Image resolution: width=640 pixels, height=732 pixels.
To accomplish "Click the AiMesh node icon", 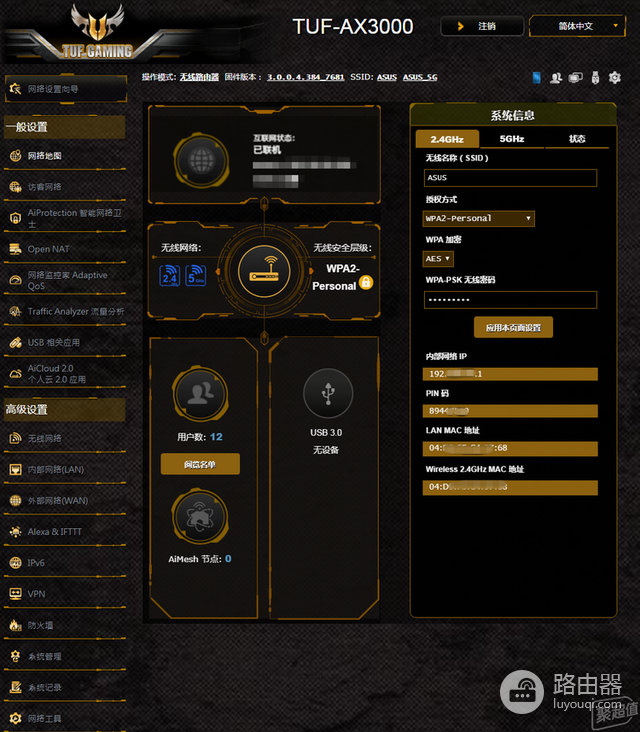I will 200,517.
